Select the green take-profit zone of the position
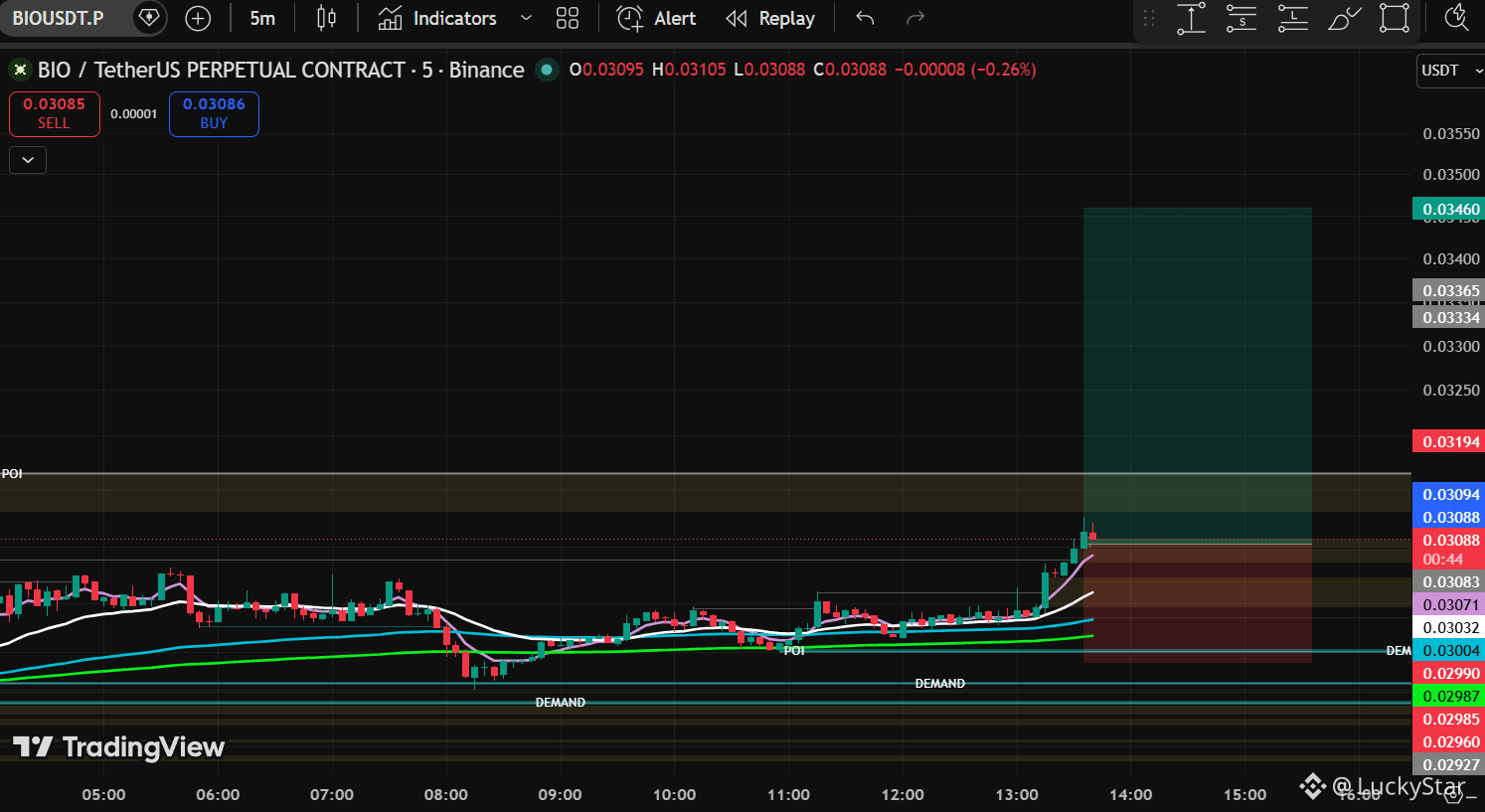The image size is (1485, 812). [x=1198, y=375]
